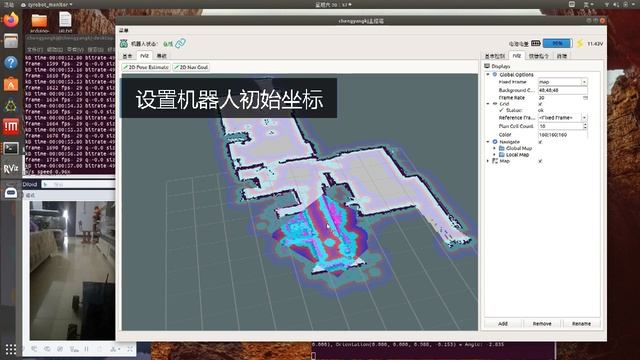This screenshot has height=360, width=640.
Task: Edit the grid Color value 160;160;160
Action: (x=562, y=134)
